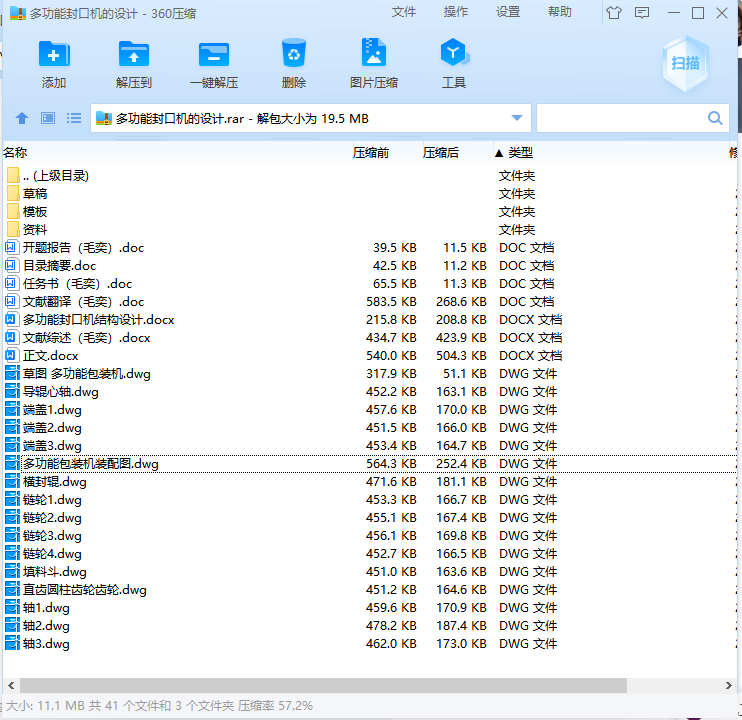742x720 pixels.
Task: Switch to icon view mode
Action: pyautogui.click(x=48, y=118)
